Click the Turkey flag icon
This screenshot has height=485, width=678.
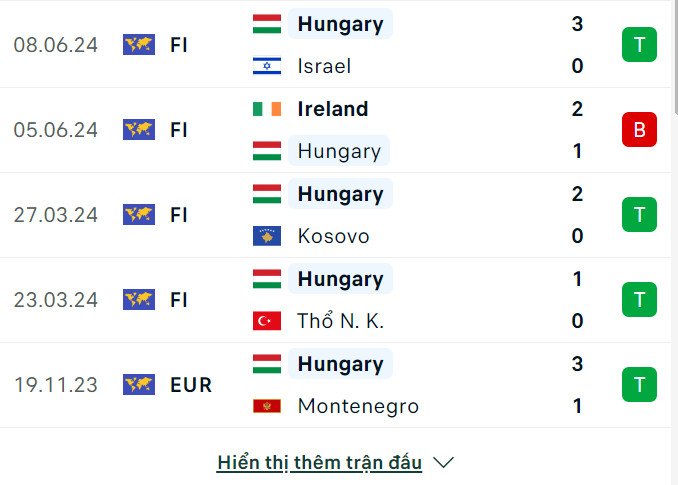(x=267, y=322)
